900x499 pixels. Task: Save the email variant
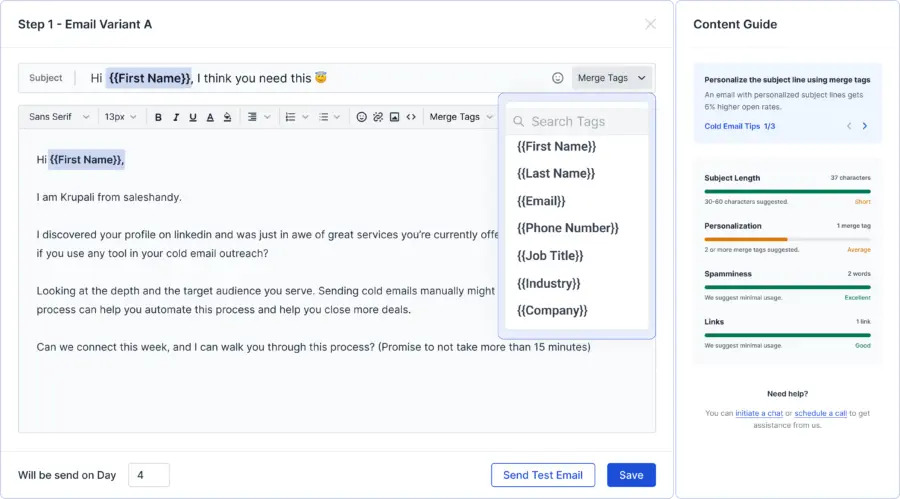tap(631, 475)
